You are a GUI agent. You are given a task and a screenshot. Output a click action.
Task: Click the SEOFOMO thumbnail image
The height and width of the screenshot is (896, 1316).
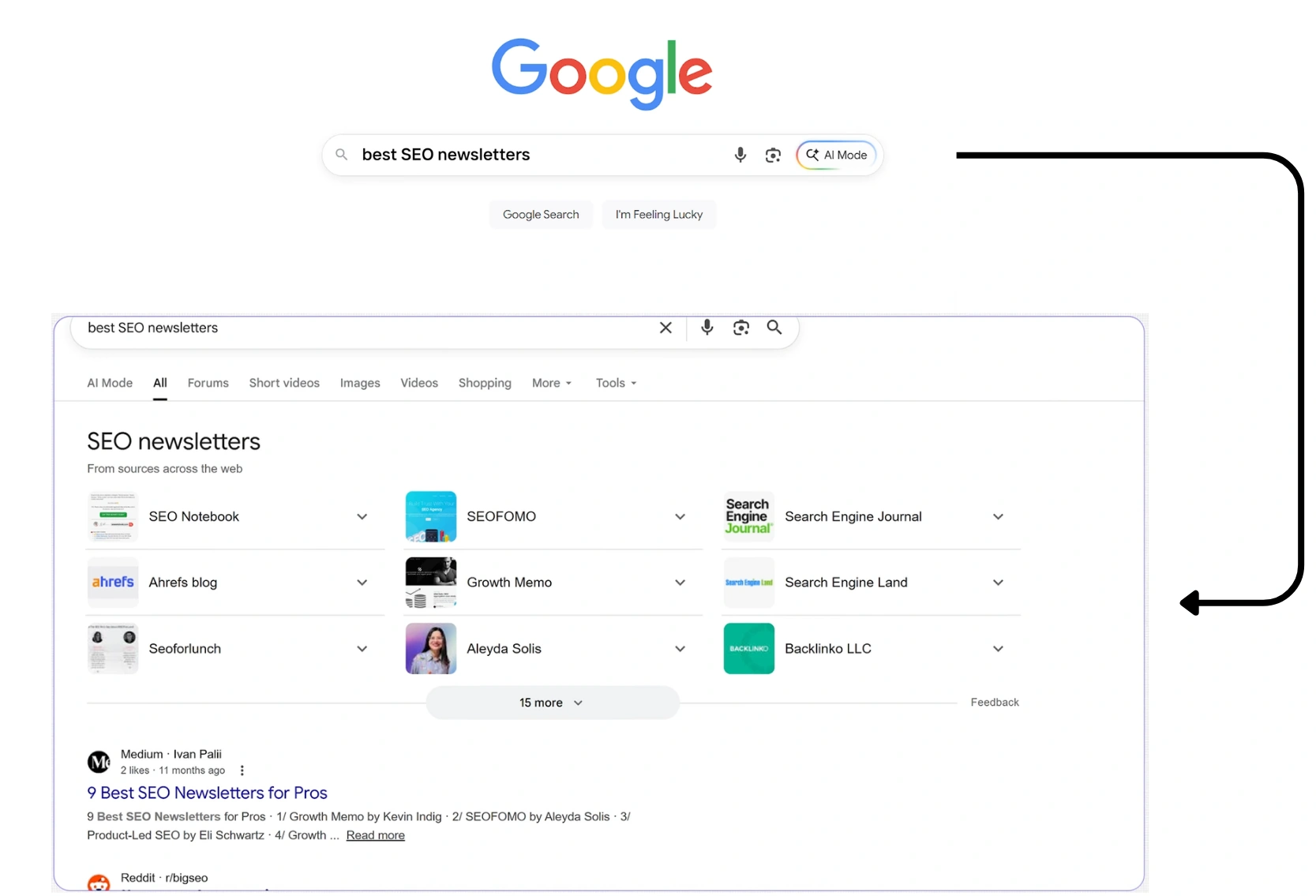[431, 517]
